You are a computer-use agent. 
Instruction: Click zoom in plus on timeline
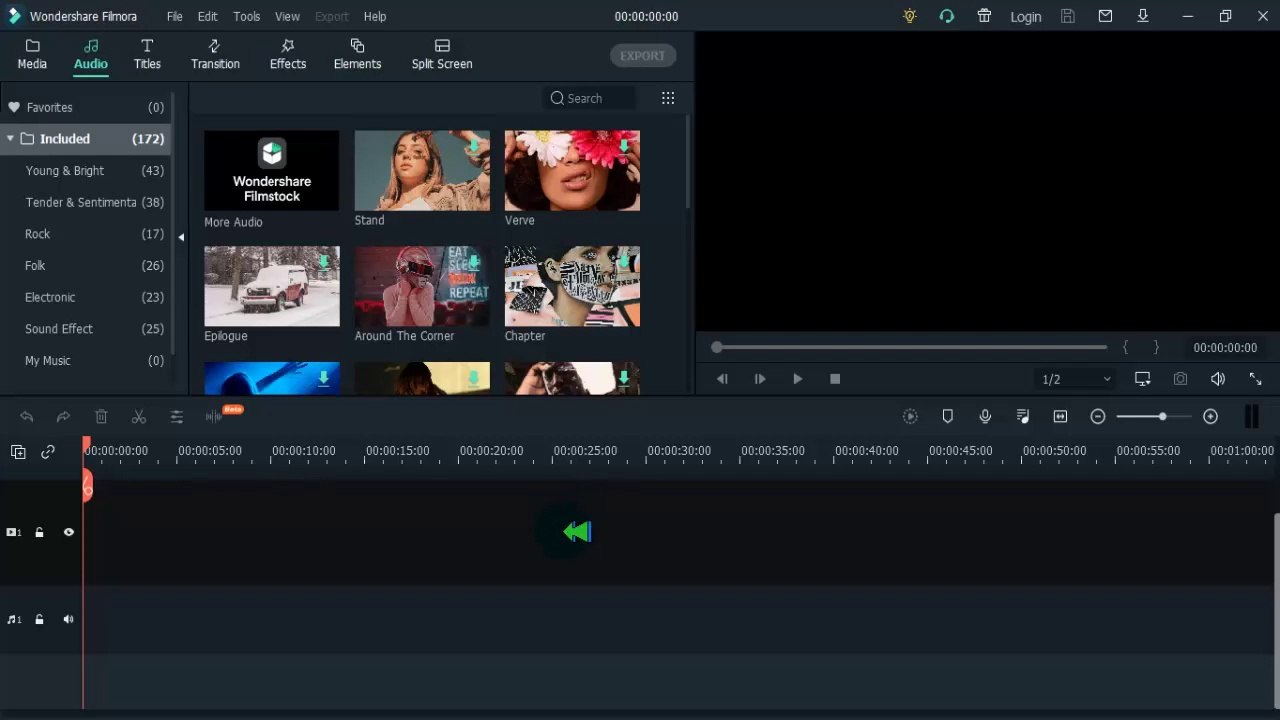(1210, 416)
